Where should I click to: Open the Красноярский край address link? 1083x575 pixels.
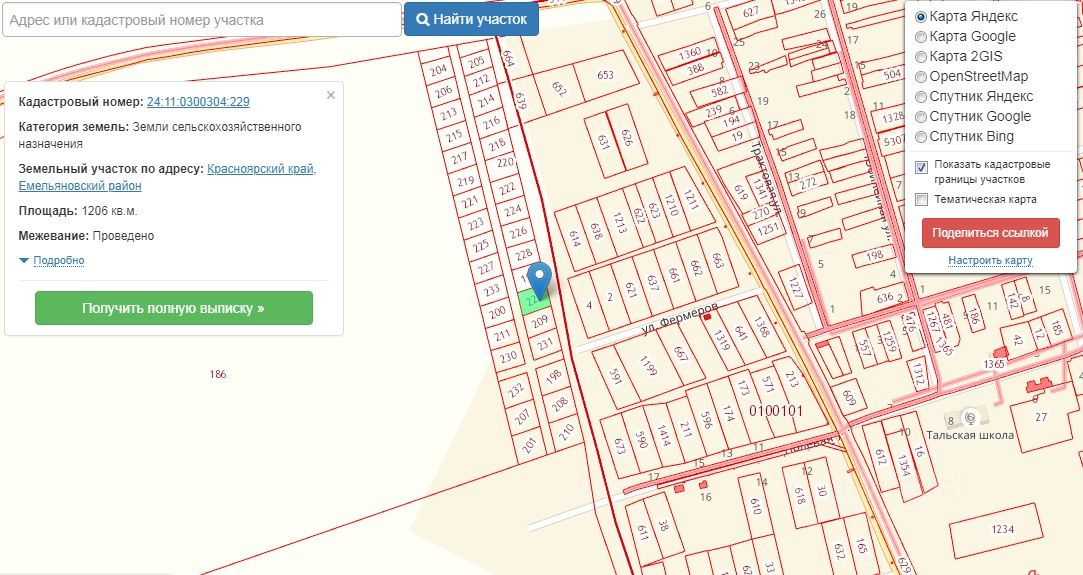pyautogui.click(x=262, y=169)
